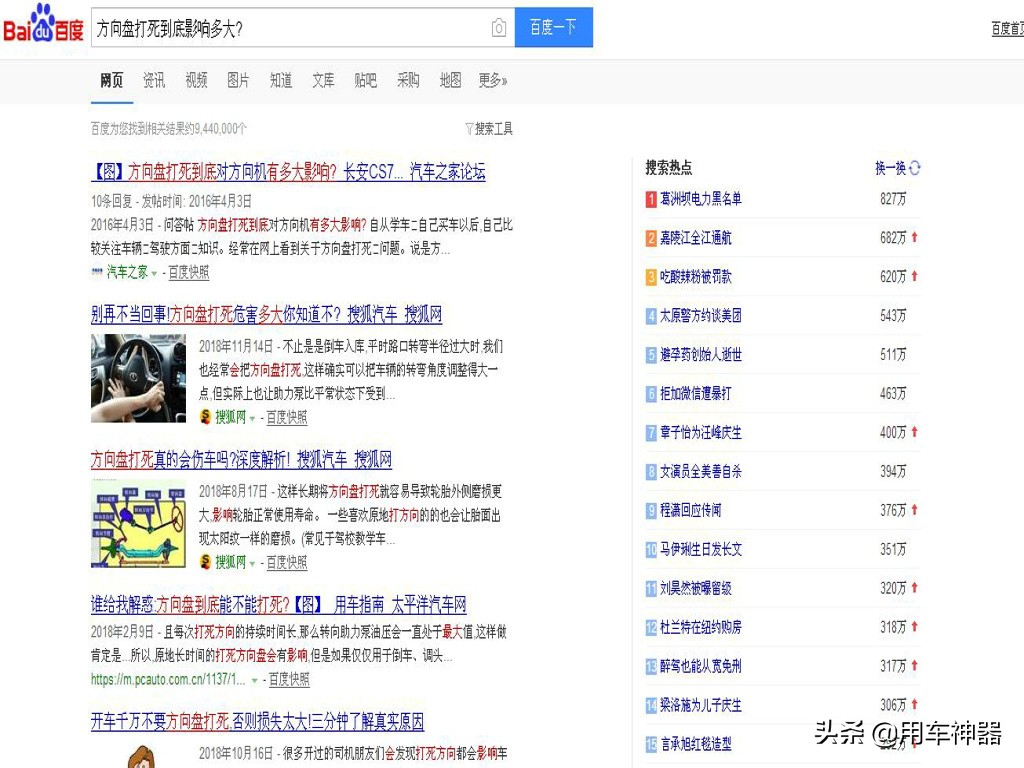
Task: Open result 开车千万不要方向盘打死
Action: [257, 722]
